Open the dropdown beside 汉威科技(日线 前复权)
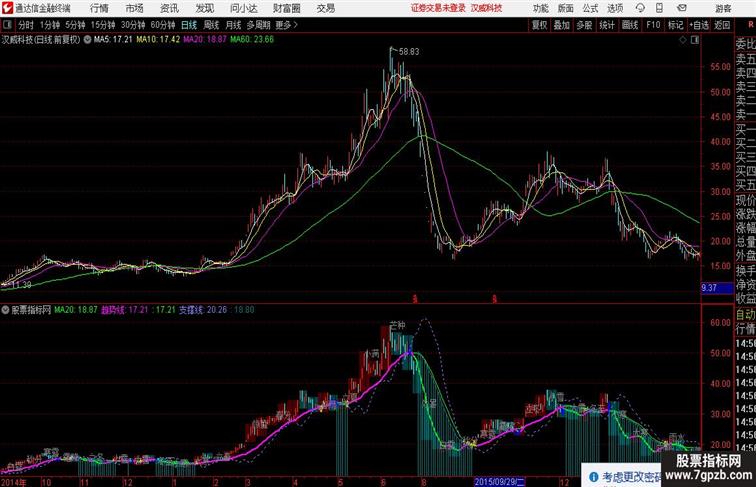Screen dimensions: 756x487 pos(87,40)
